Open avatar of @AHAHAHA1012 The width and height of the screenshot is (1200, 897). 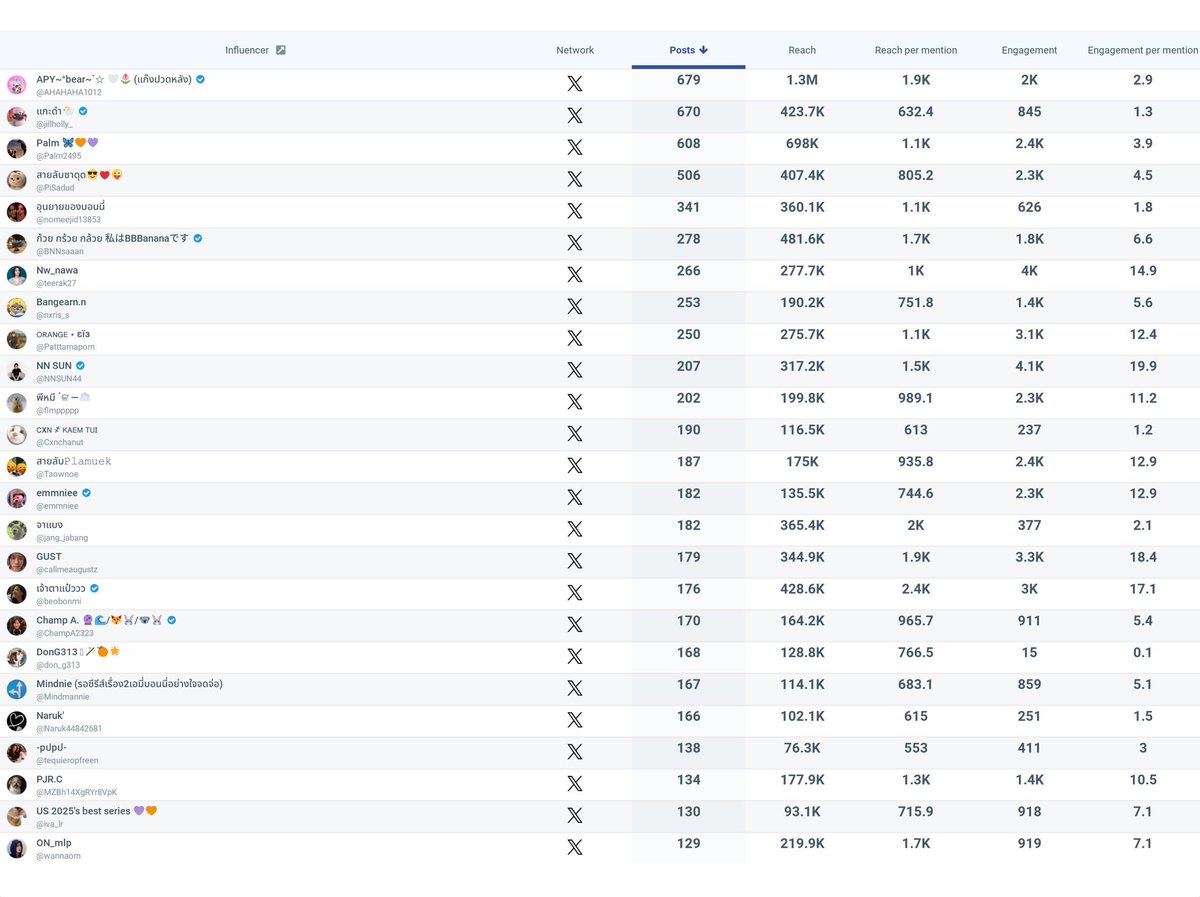pyautogui.click(x=17, y=85)
